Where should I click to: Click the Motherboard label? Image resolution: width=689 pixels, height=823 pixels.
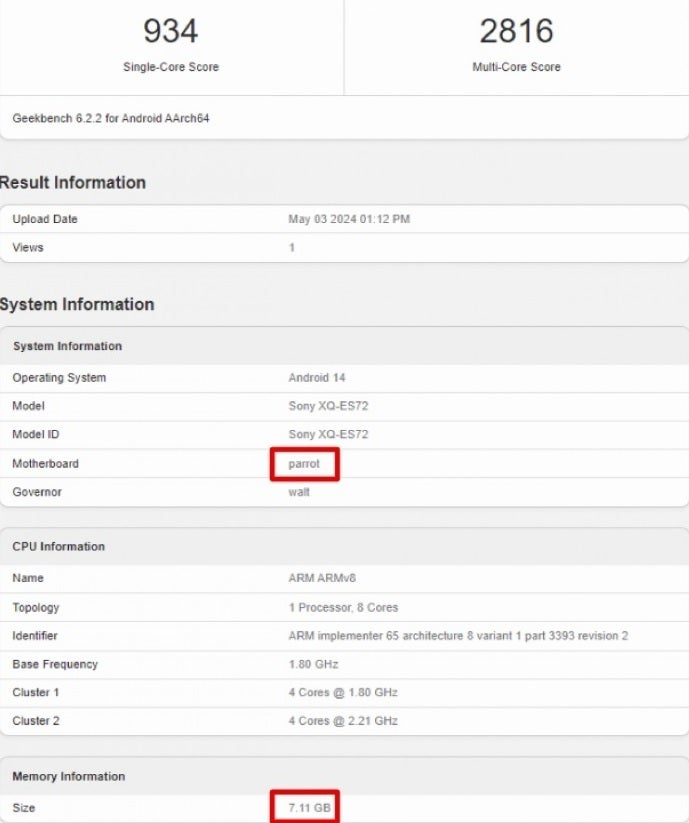(45, 464)
